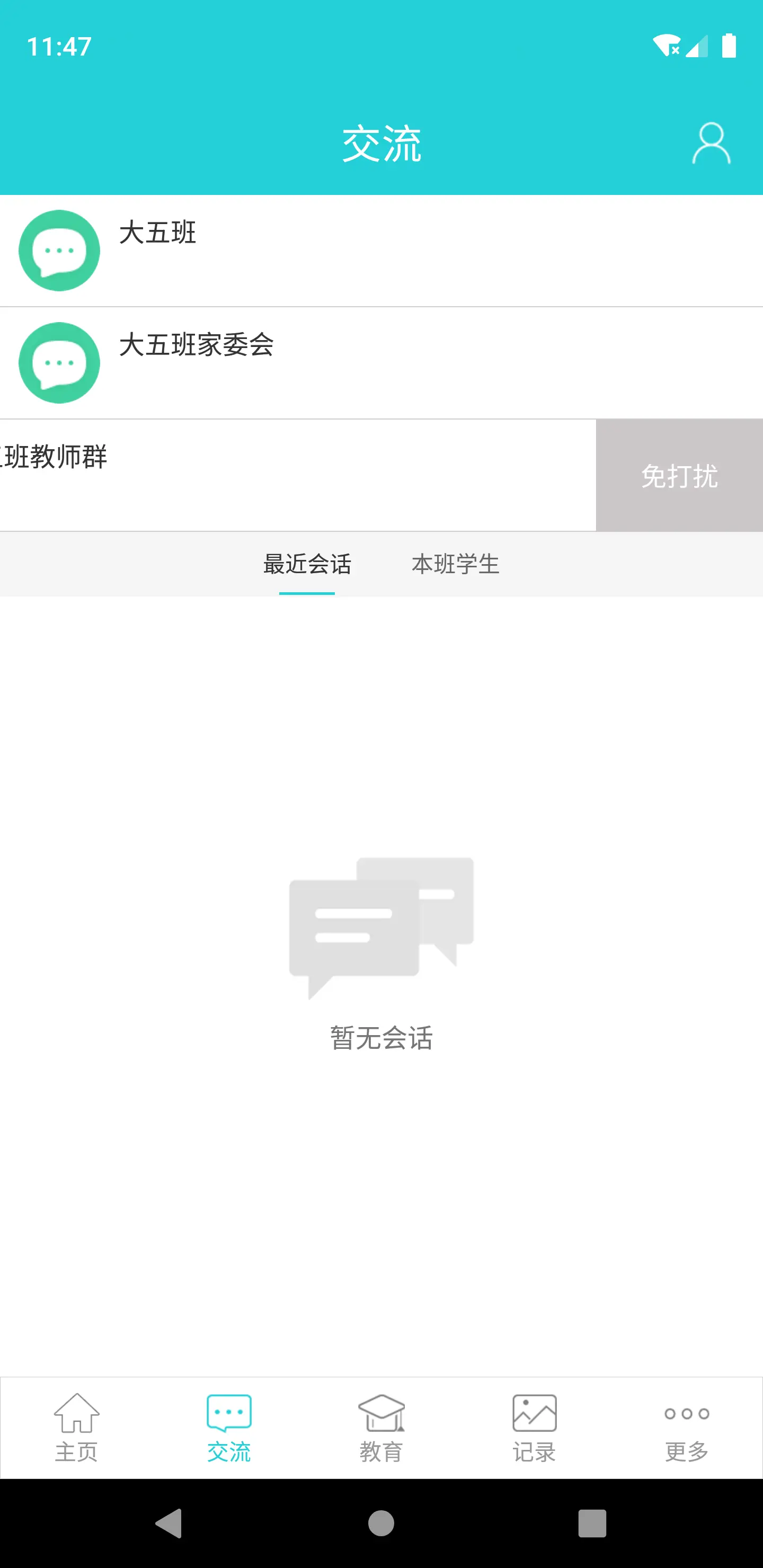Open 更多 three-circles icon
Viewport: 763px width, 1568px height.
[x=687, y=1413]
